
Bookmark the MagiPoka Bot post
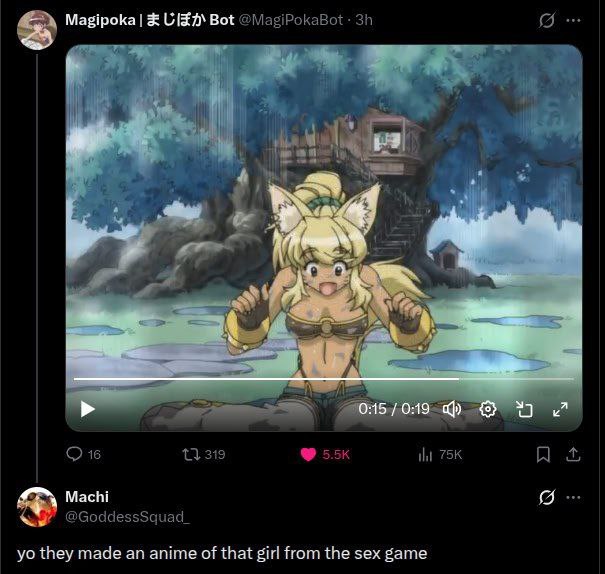pos(543,454)
